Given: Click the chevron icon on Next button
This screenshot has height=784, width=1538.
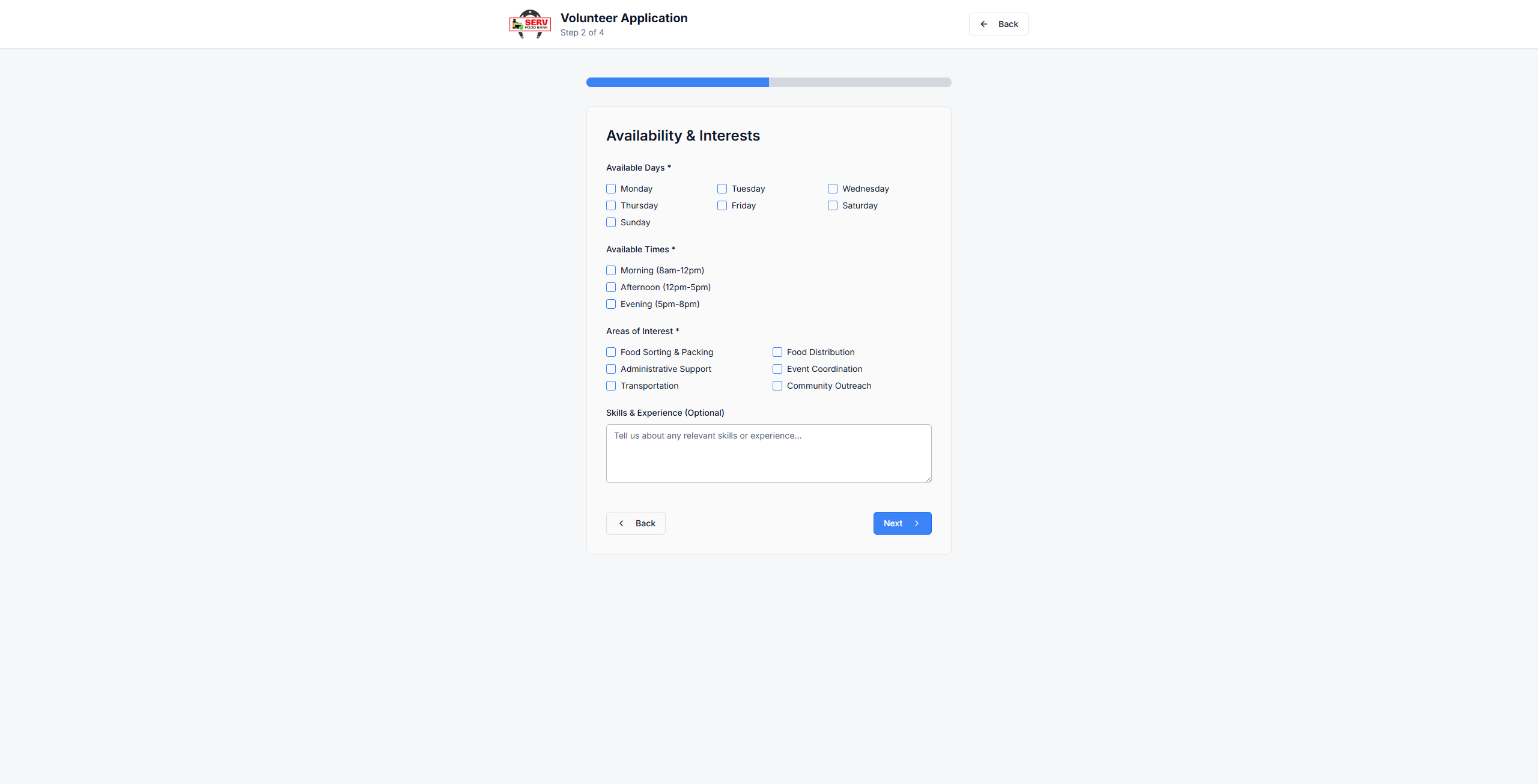Looking at the screenshot, I should 917,523.
